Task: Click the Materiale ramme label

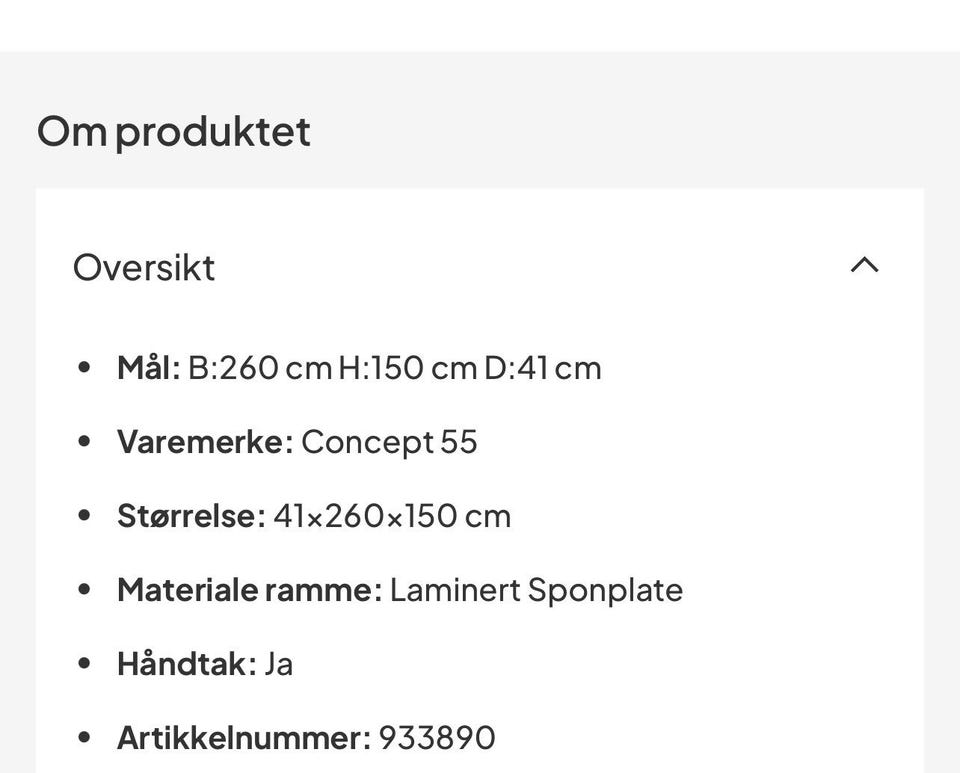Action: [x=249, y=590]
